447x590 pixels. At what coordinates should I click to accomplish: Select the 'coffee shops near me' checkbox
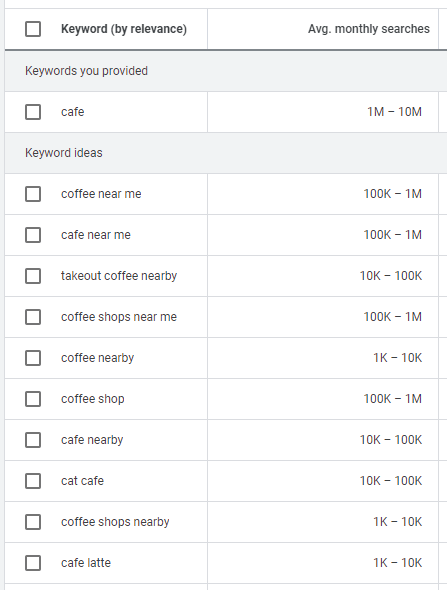point(33,317)
